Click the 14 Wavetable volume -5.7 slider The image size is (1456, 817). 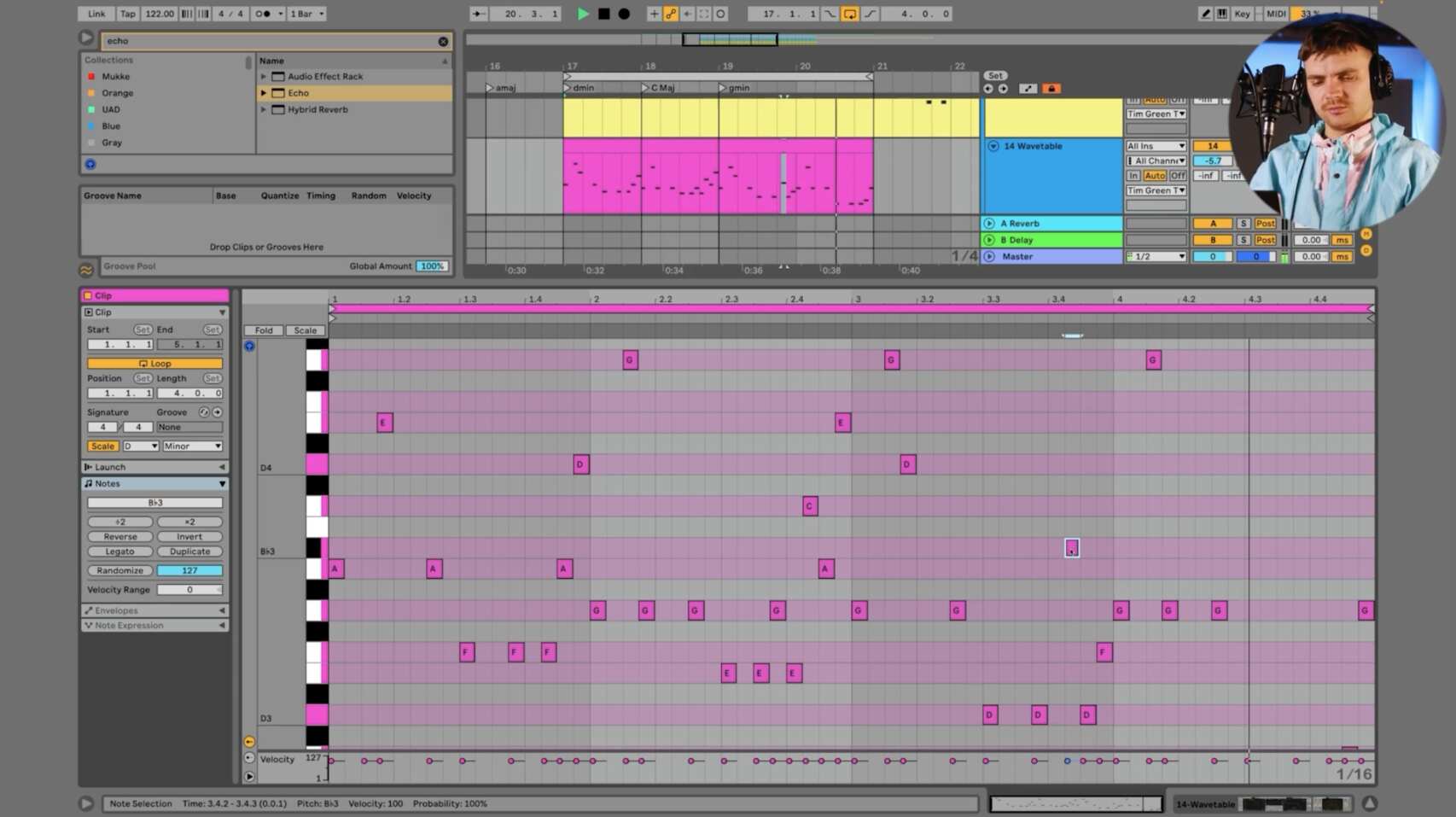coord(1213,160)
